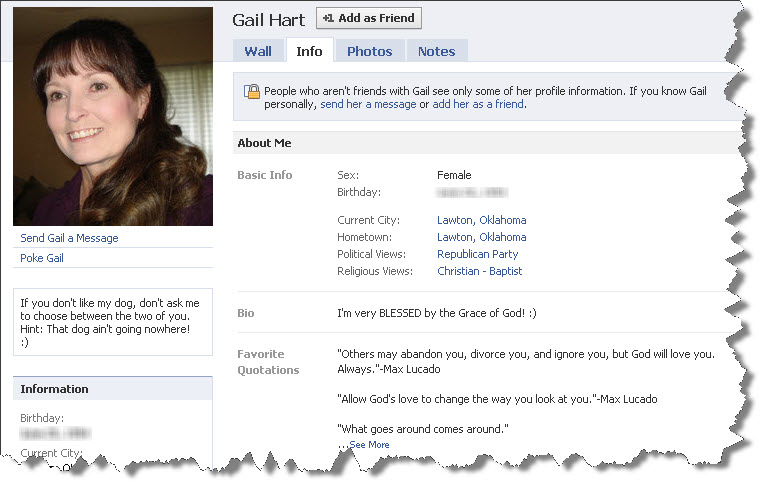Click the Basic Info label
The image size is (760, 482).
coord(265,175)
